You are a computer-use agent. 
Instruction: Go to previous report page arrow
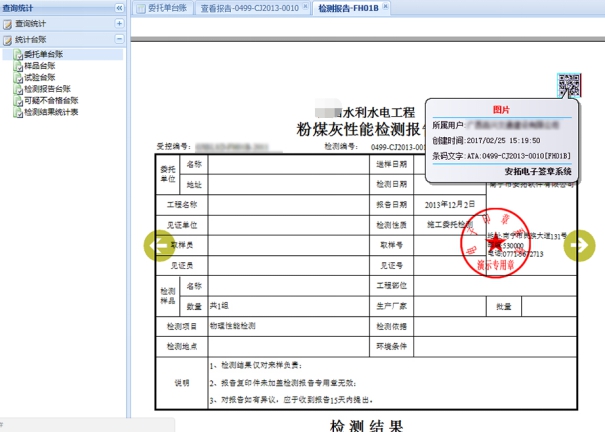click(158, 245)
